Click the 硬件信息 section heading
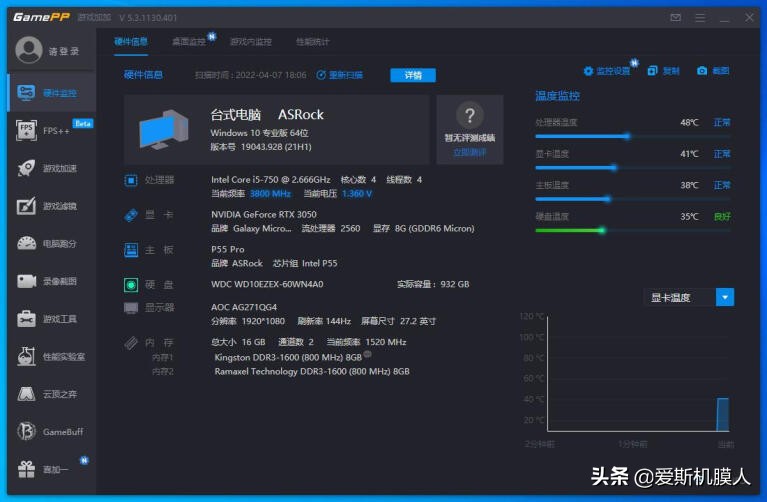The image size is (767, 502). [143, 75]
